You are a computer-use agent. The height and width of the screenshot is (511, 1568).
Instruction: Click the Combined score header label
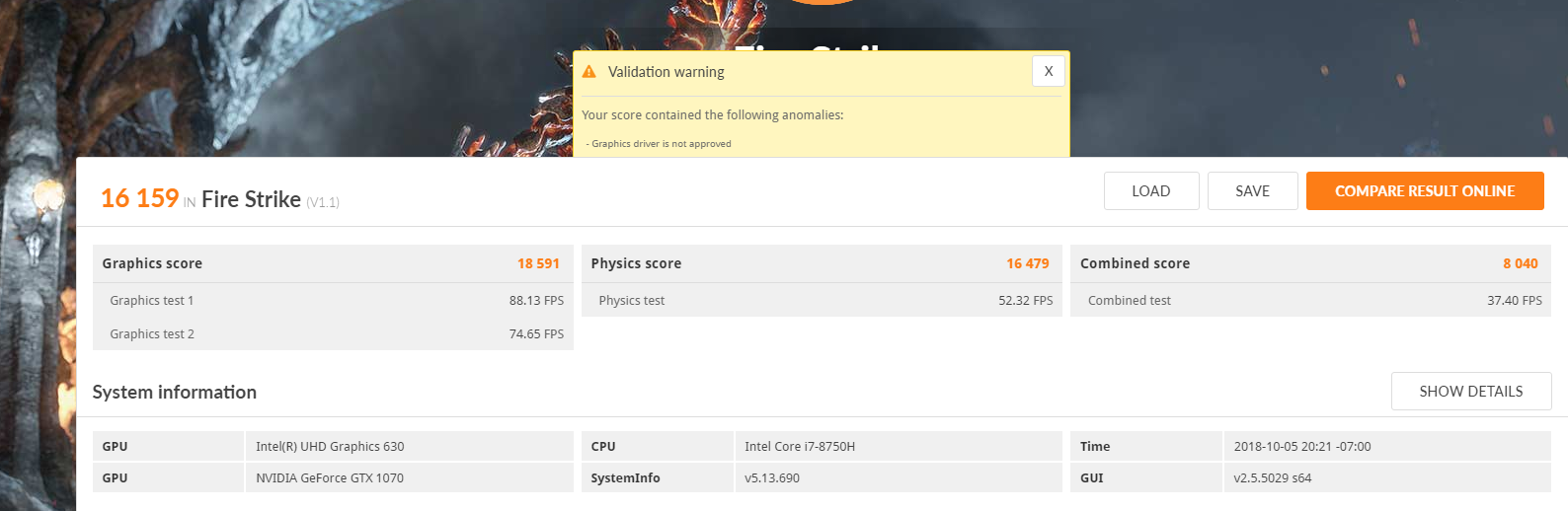click(1135, 263)
